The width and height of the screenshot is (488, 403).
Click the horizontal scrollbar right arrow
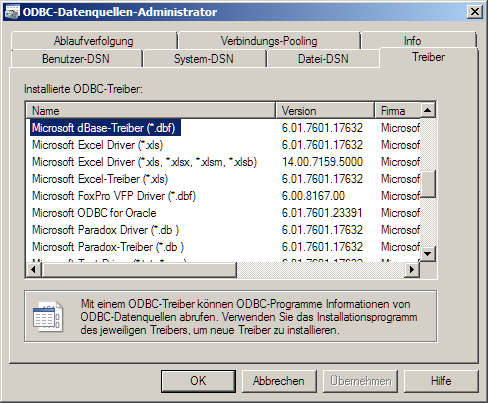412,270
